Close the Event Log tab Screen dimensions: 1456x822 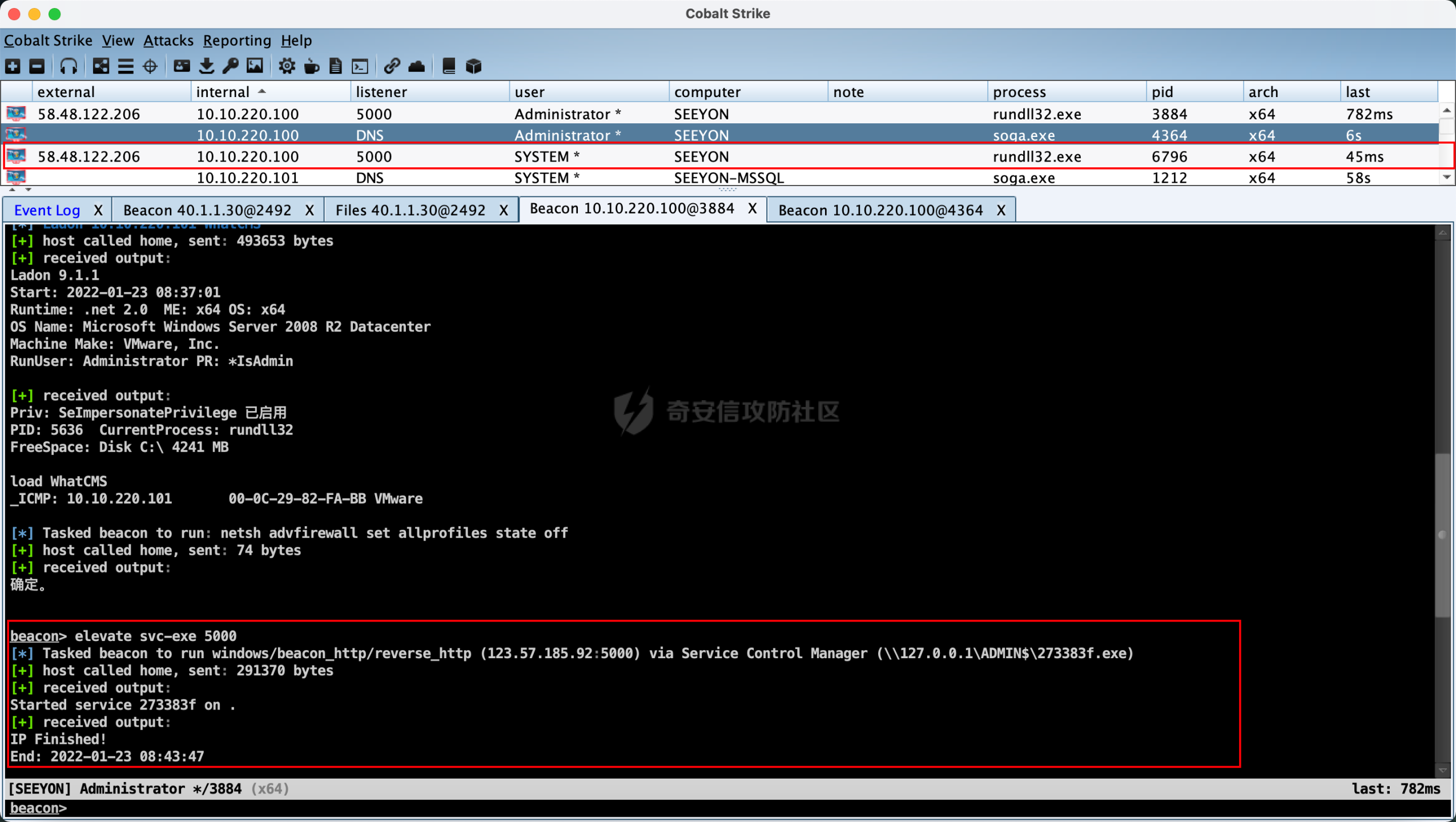[98, 210]
